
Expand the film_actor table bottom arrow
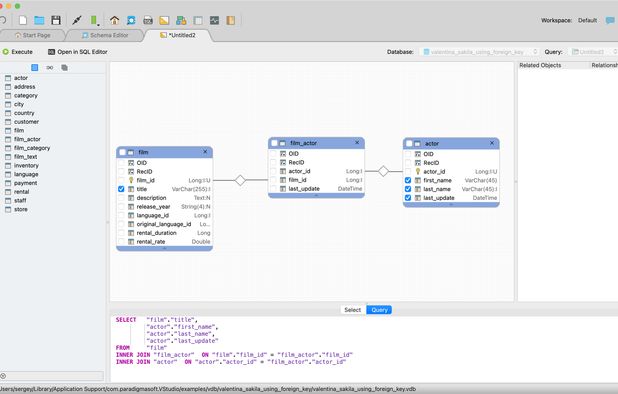(x=316, y=195)
